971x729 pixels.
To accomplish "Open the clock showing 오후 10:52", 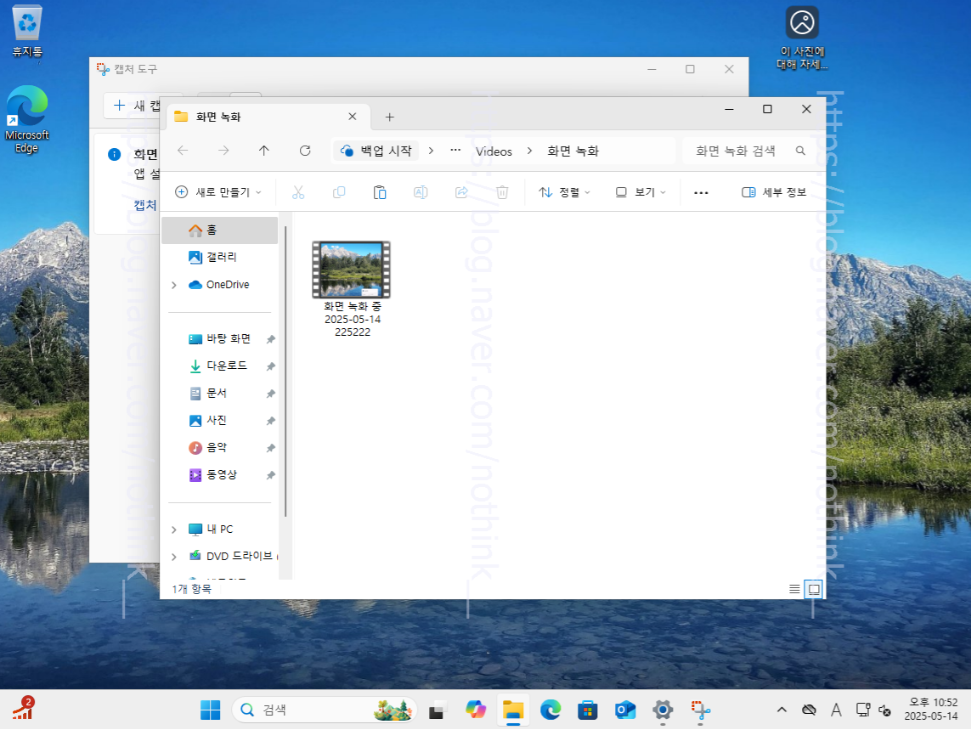I will tap(932, 709).
